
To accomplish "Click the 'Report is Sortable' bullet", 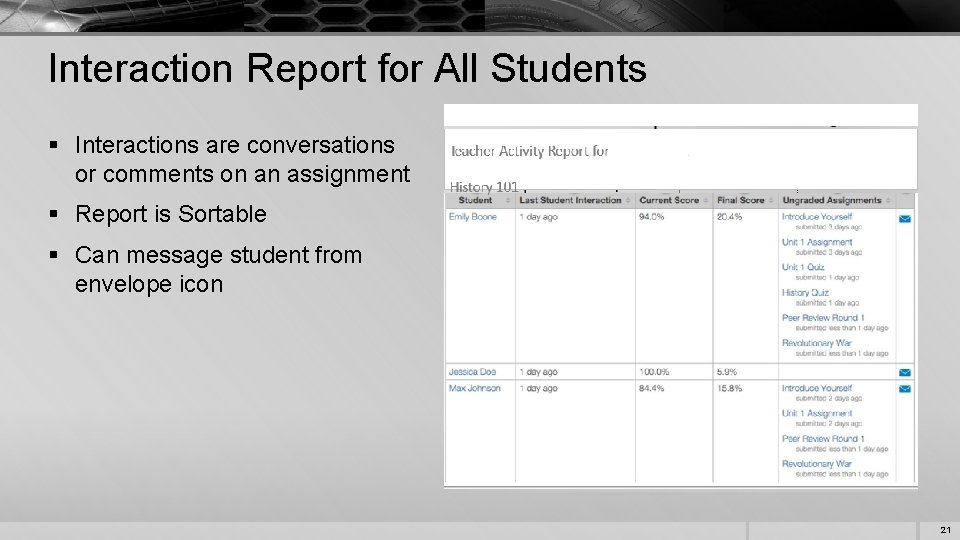I will (171, 214).
